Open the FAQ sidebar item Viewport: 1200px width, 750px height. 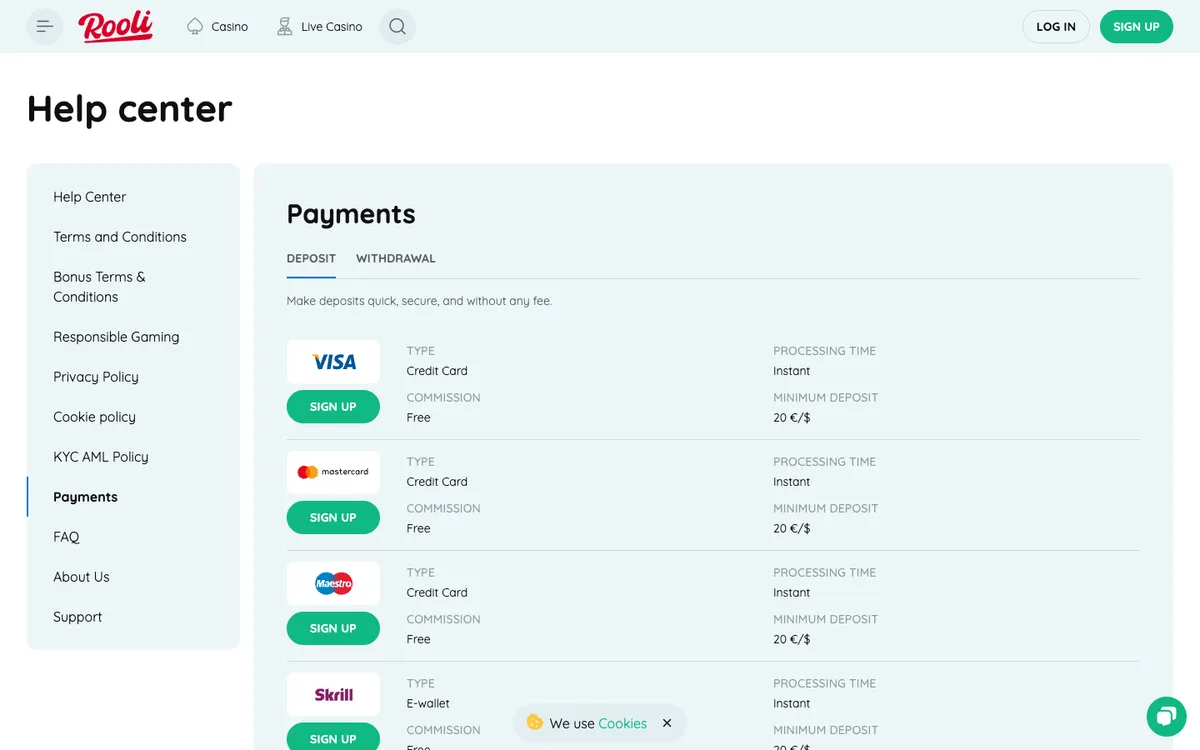tap(66, 537)
